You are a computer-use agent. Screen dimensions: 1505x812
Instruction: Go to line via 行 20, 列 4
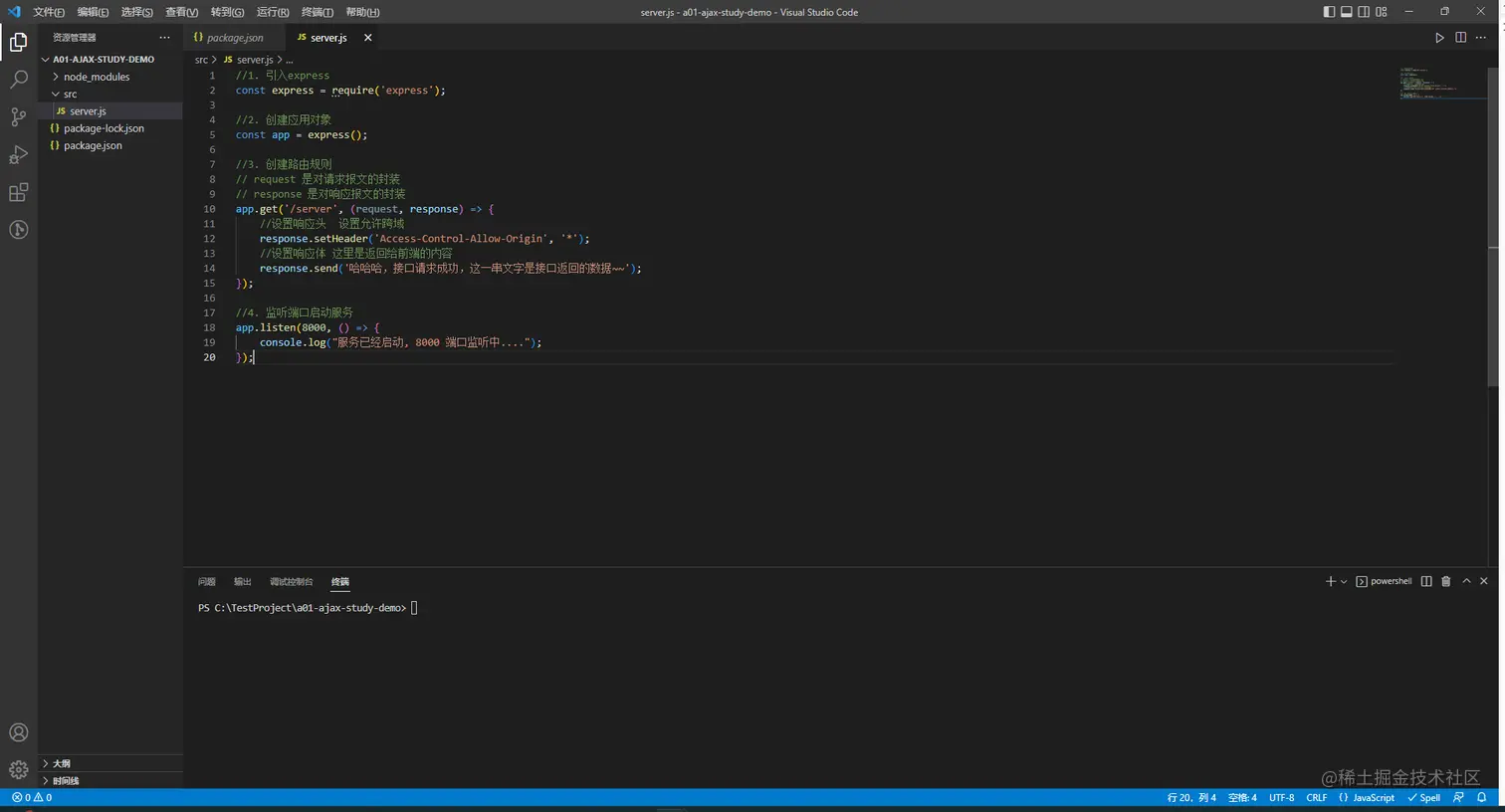(1191, 798)
